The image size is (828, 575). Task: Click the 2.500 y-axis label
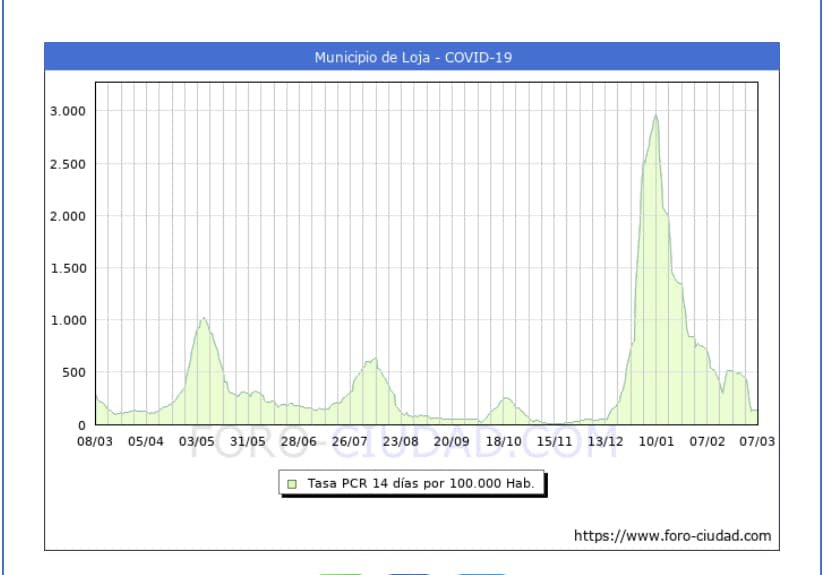pos(68,164)
